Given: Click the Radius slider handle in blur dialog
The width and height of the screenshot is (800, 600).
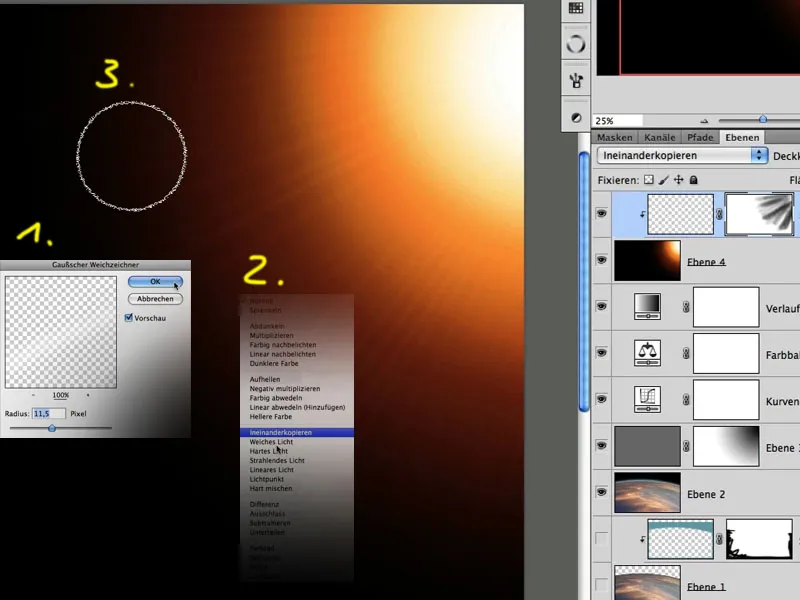Looking at the screenshot, I should (52, 429).
